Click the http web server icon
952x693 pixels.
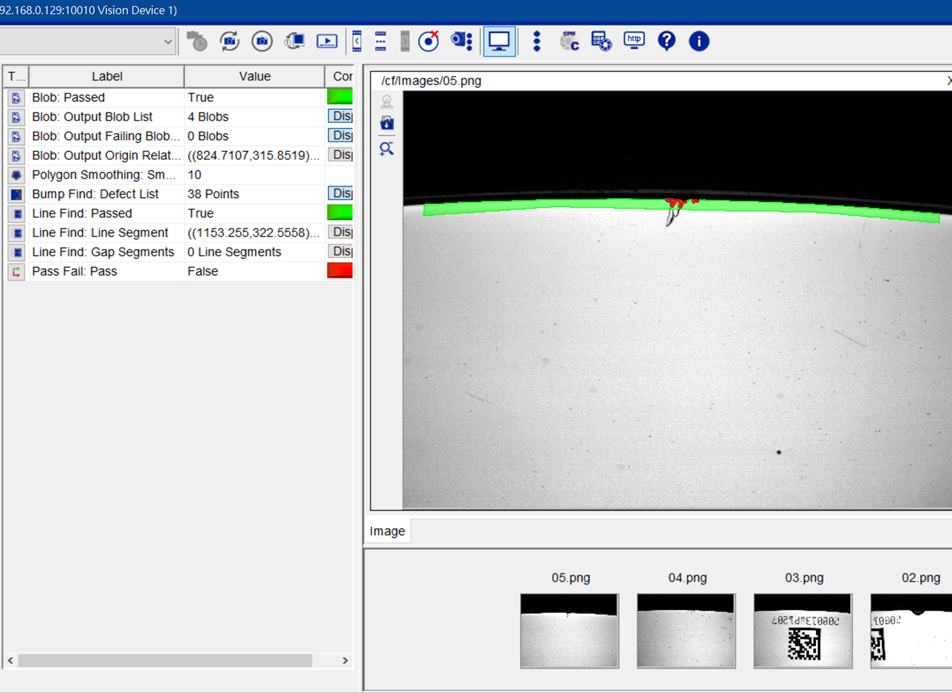[634, 41]
